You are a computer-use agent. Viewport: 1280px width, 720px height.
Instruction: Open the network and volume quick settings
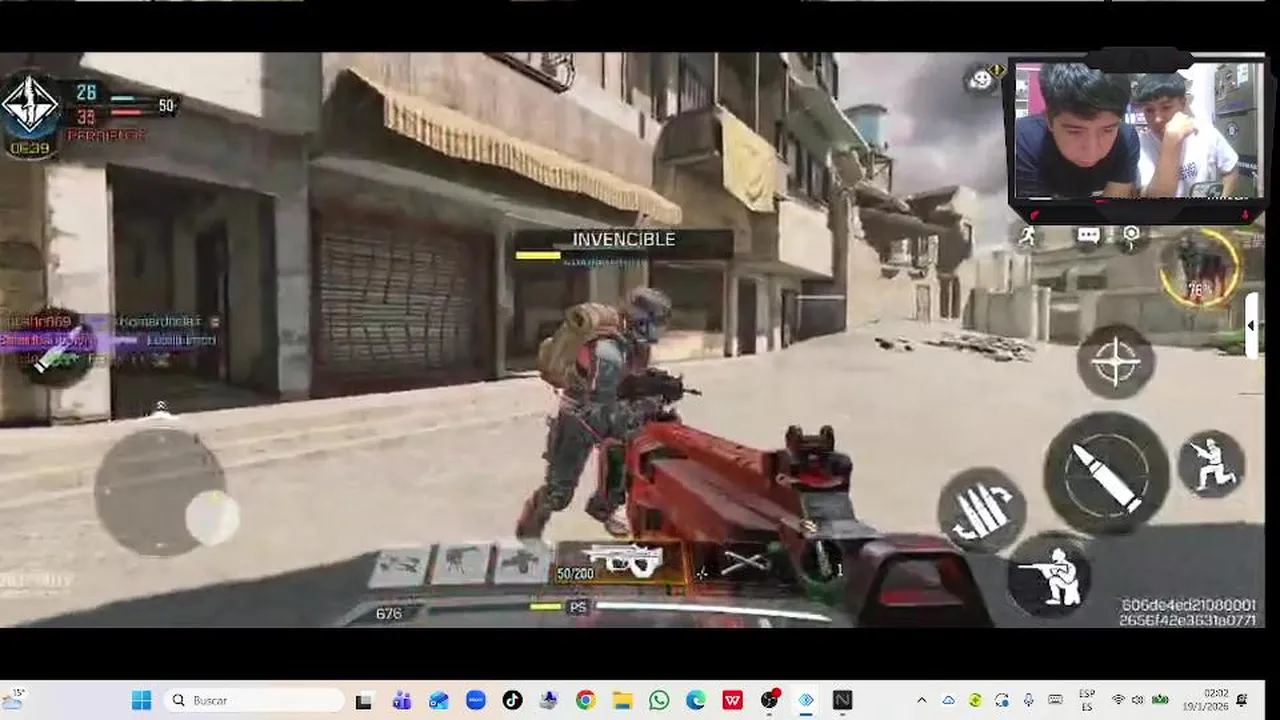point(1139,700)
